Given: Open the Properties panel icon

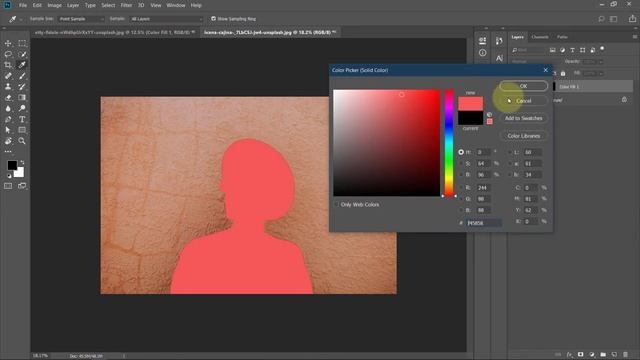Looking at the screenshot, I should [x=482, y=40].
